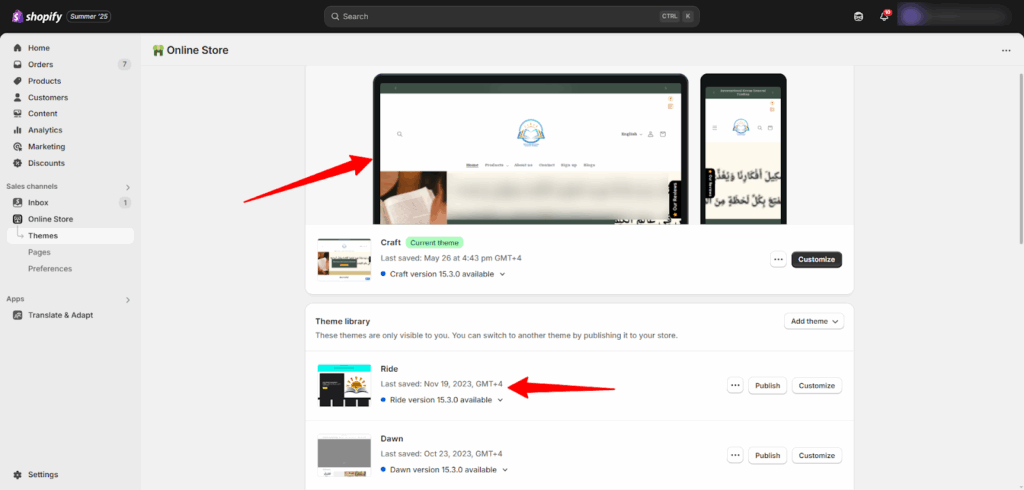Image resolution: width=1024 pixels, height=490 pixels.
Task: Open the notifications bell icon
Action: coord(884,16)
